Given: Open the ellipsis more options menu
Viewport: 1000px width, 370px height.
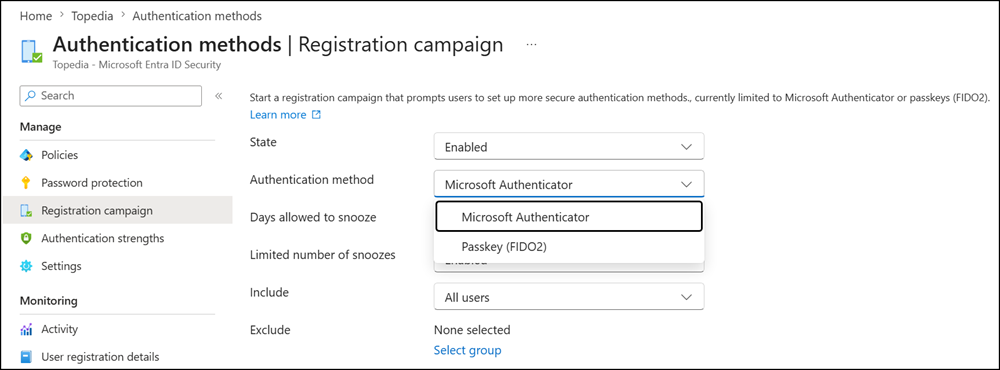Looking at the screenshot, I should (x=531, y=45).
